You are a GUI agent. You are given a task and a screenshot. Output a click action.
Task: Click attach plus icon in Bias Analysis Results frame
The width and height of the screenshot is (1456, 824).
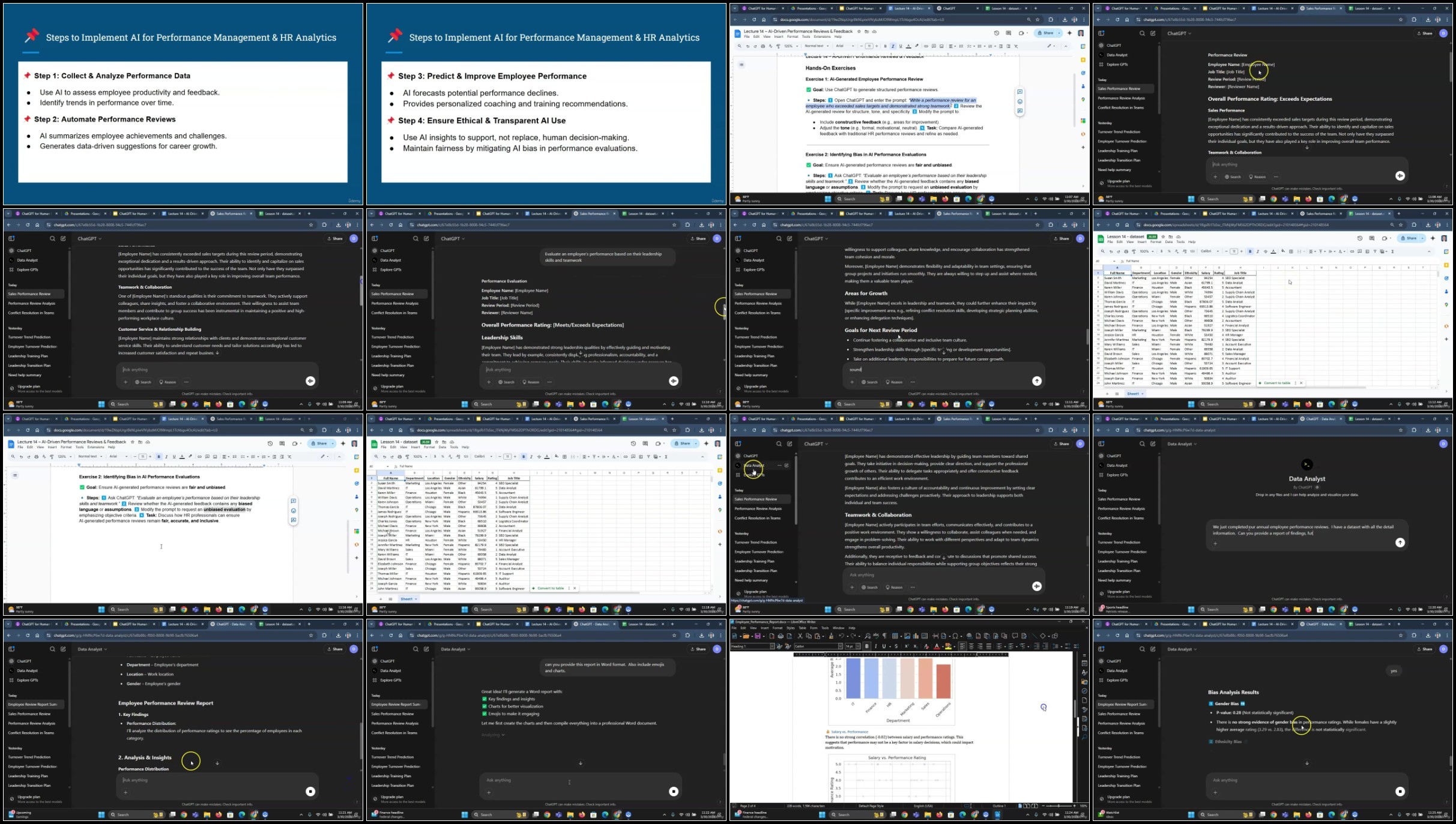1215,792
